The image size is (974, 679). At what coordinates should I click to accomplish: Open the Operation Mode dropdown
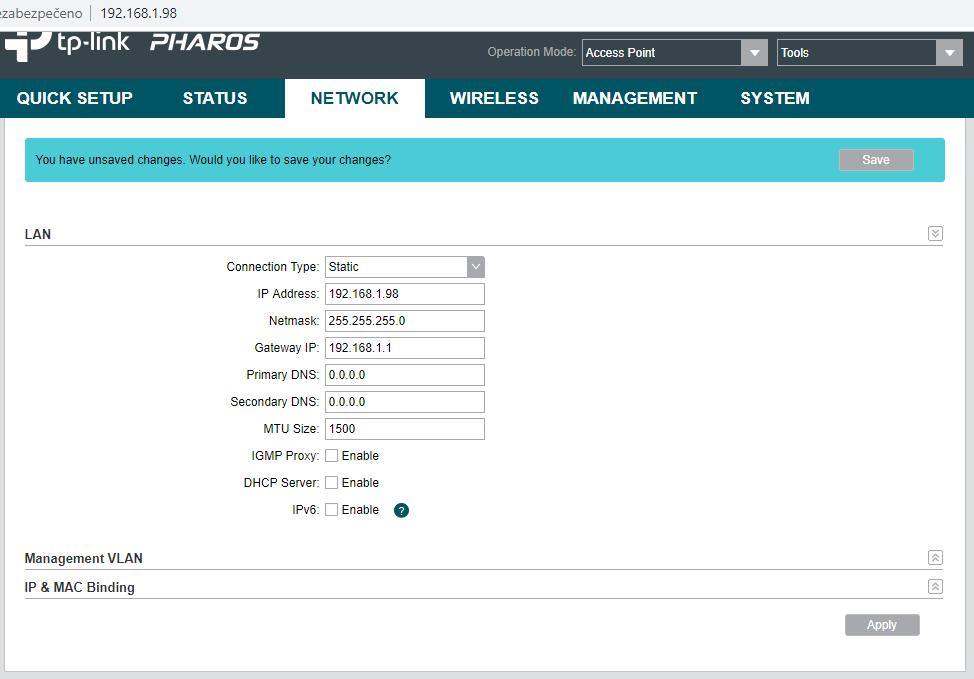coord(674,53)
